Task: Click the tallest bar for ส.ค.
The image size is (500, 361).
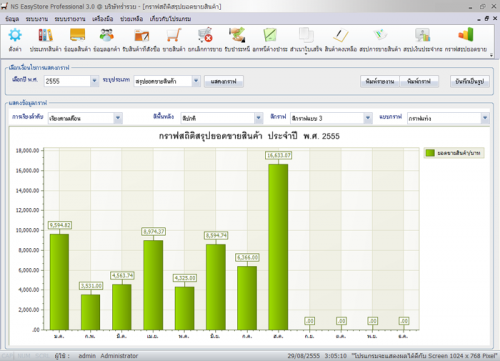Action: [278, 247]
